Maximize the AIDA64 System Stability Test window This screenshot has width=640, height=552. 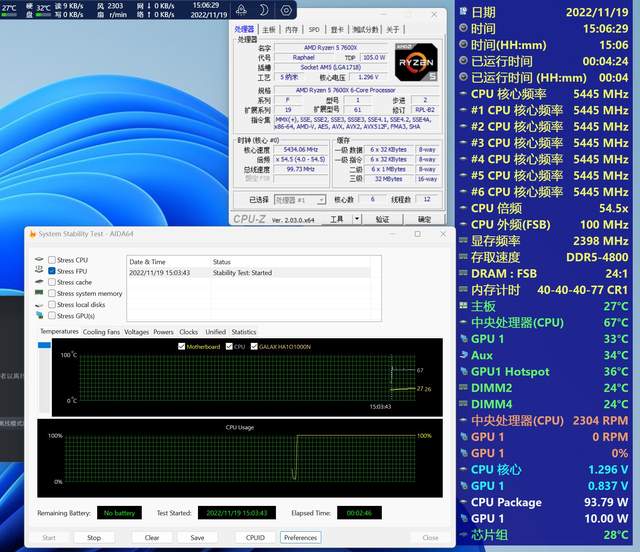point(418,234)
